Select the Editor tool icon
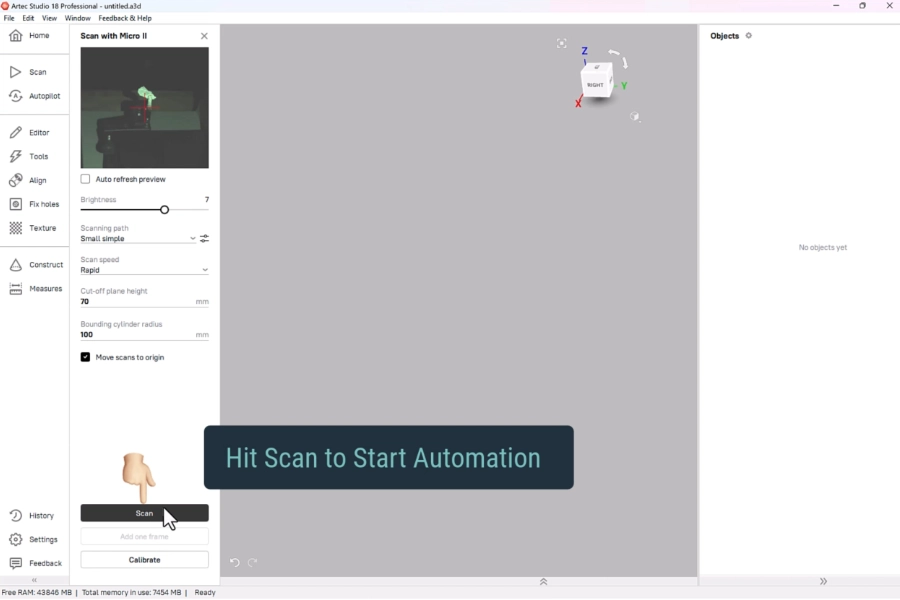The width and height of the screenshot is (900, 600). pyautogui.click(x=16, y=132)
